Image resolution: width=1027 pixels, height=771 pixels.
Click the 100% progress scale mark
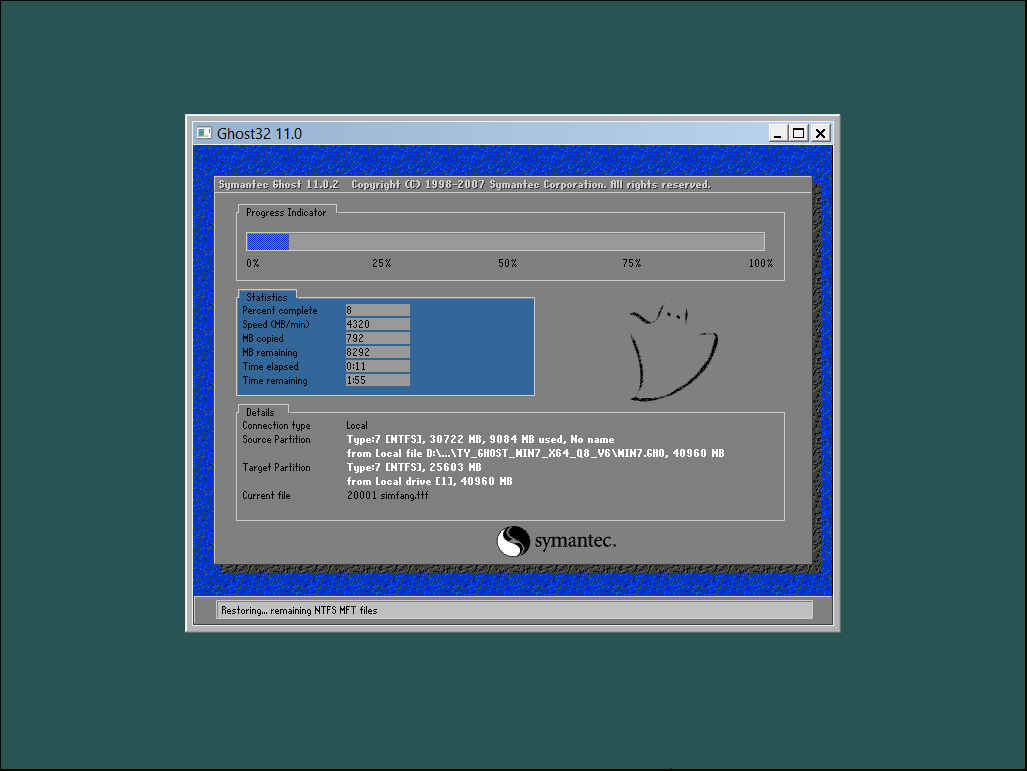761,263
